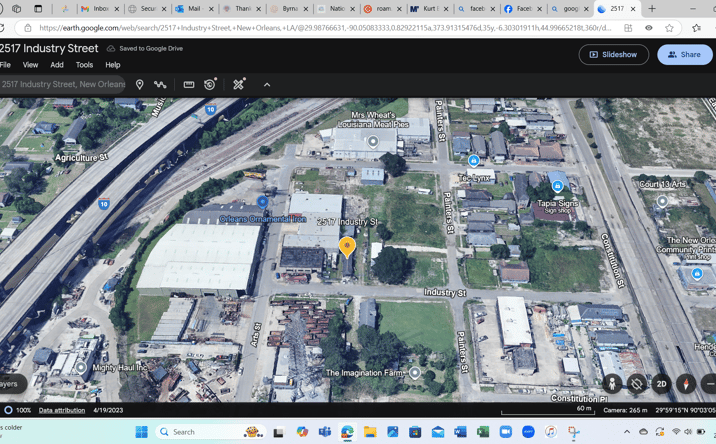
Task: Click the Share button
Action: coord(684,54)
